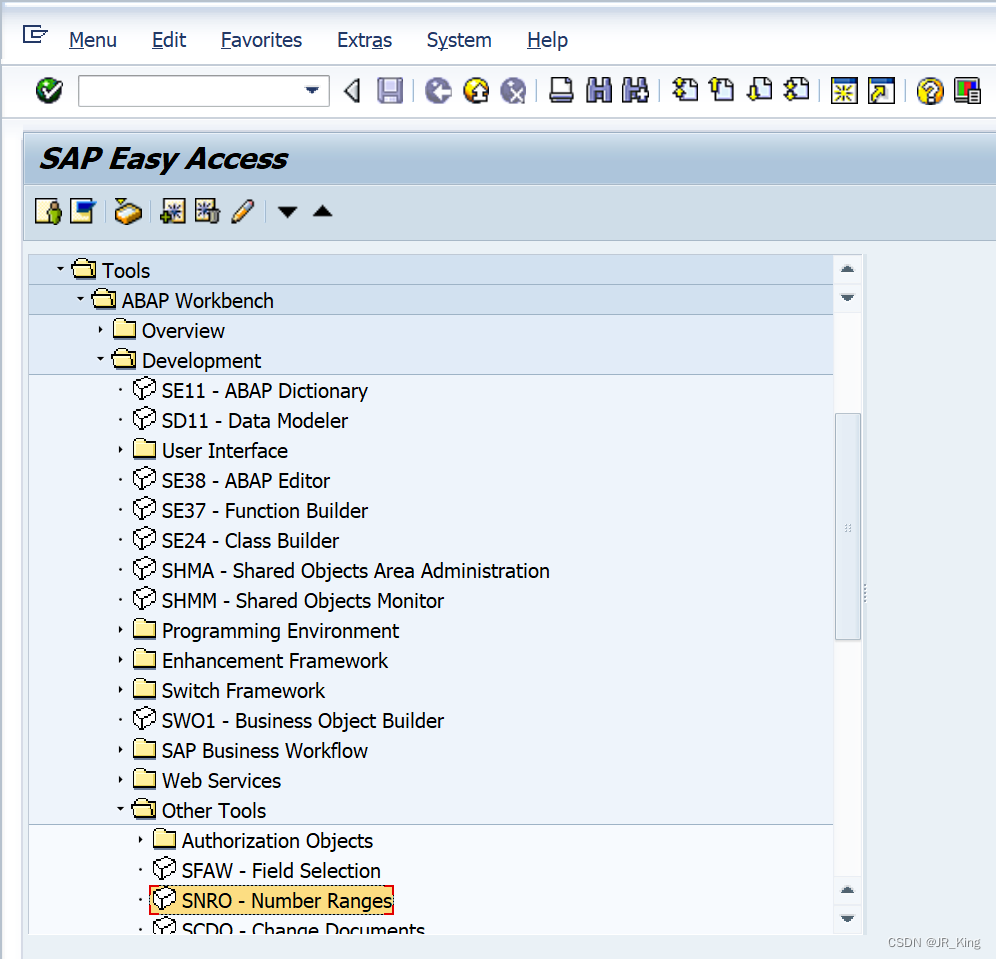Click the green Back arrow icon
996x959 pixels.
[x=438, y=91]
